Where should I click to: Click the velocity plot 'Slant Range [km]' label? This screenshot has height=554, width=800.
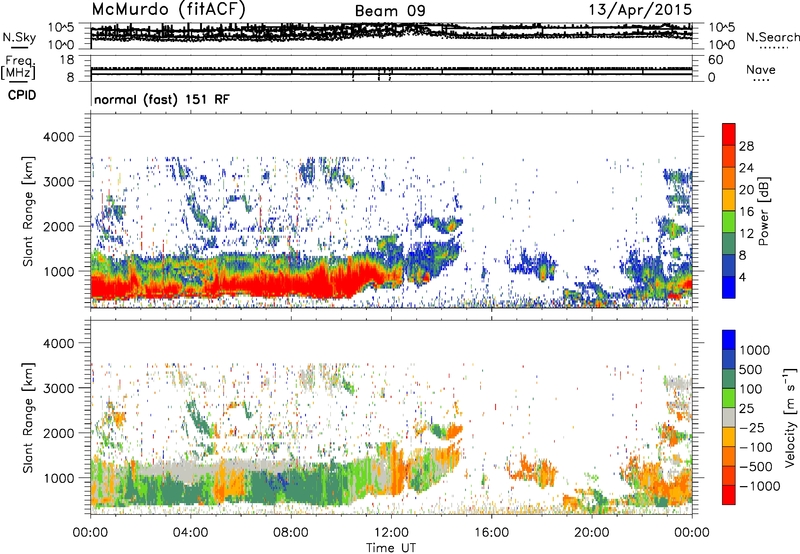tap(29, 418)
